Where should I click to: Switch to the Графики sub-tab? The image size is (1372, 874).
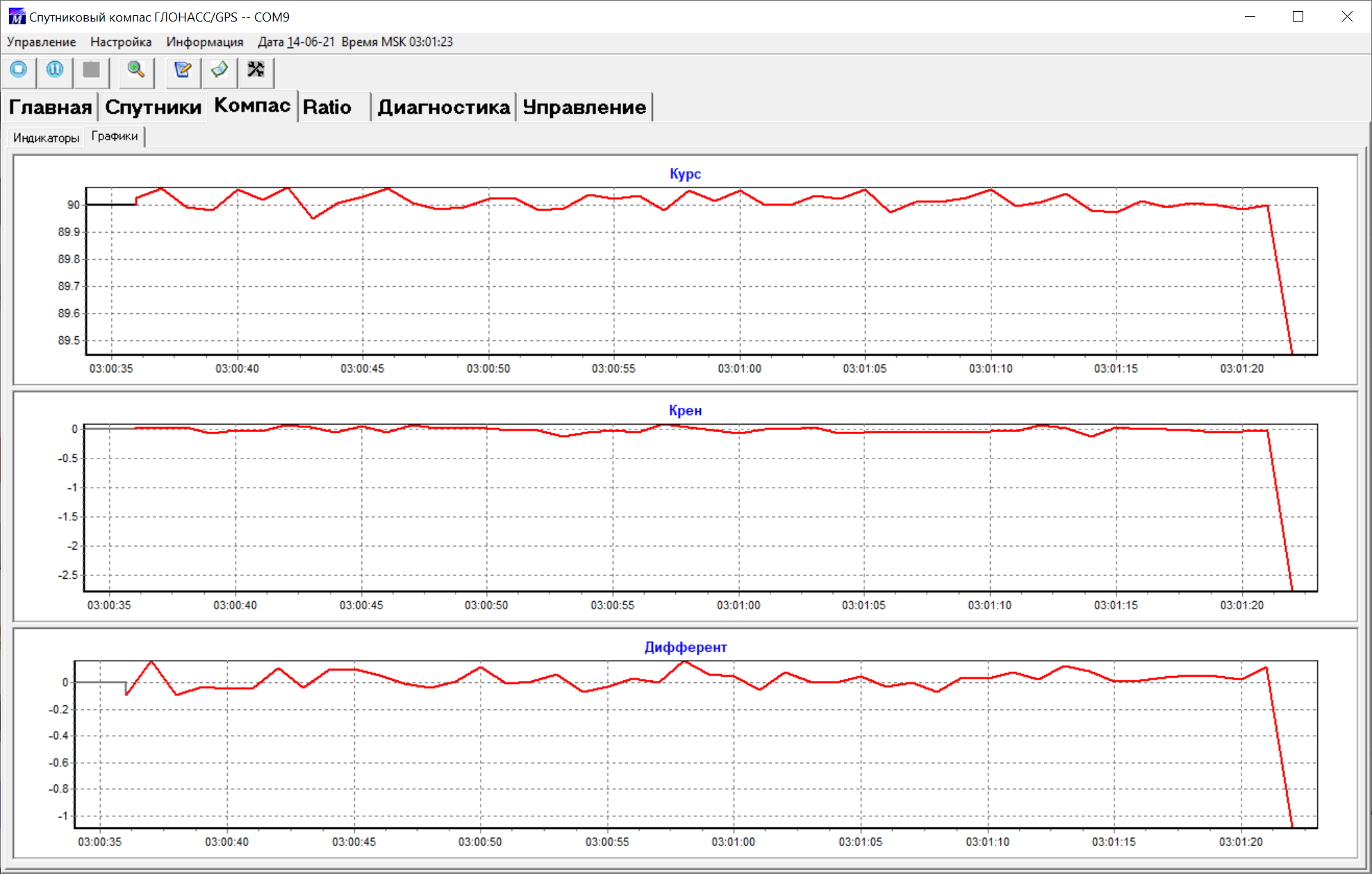pyautogui.click(x=114, y=137)
